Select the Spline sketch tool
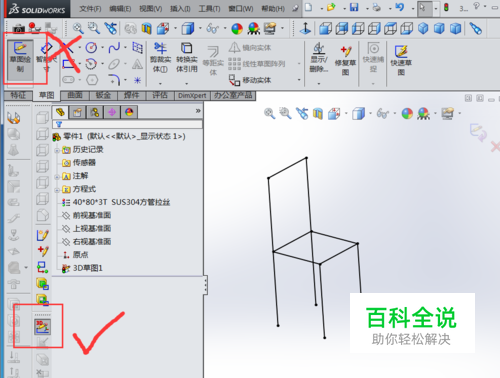Screen dimensions: 500x378 [114, 48]
